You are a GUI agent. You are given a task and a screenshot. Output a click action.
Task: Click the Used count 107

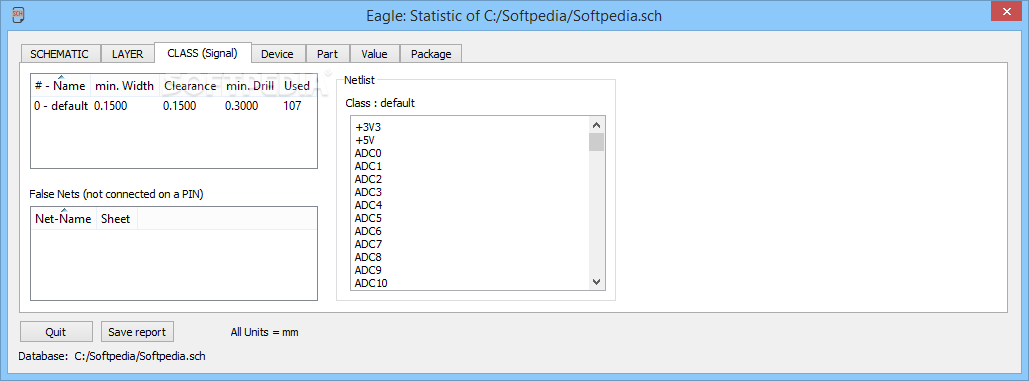[x=292, y=106]
